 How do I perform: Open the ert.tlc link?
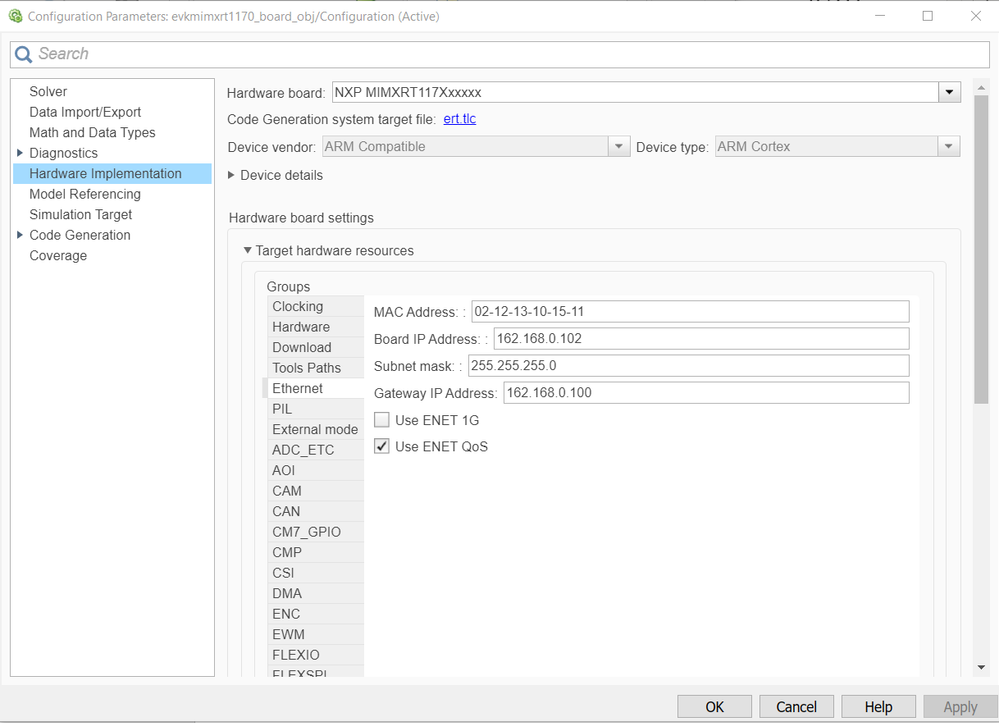click(x=459, y=119)
